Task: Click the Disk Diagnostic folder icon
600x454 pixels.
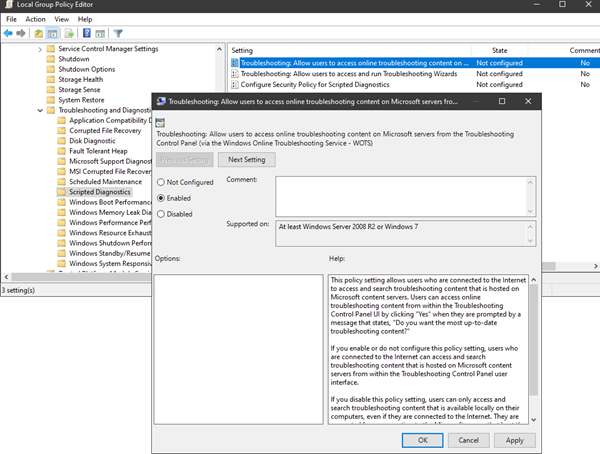Action: 62,141
